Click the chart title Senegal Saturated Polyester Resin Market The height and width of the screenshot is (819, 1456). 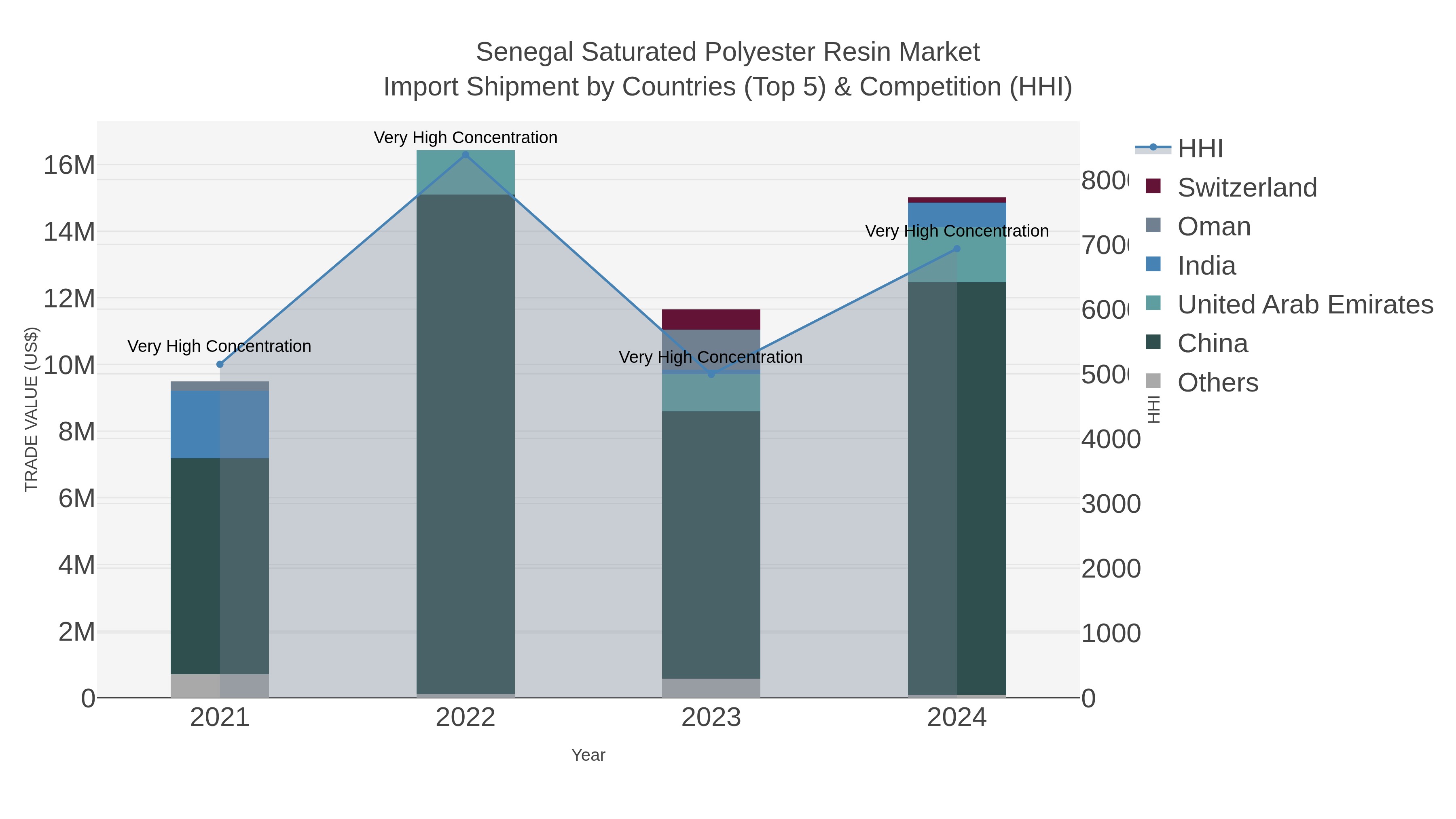728,52
